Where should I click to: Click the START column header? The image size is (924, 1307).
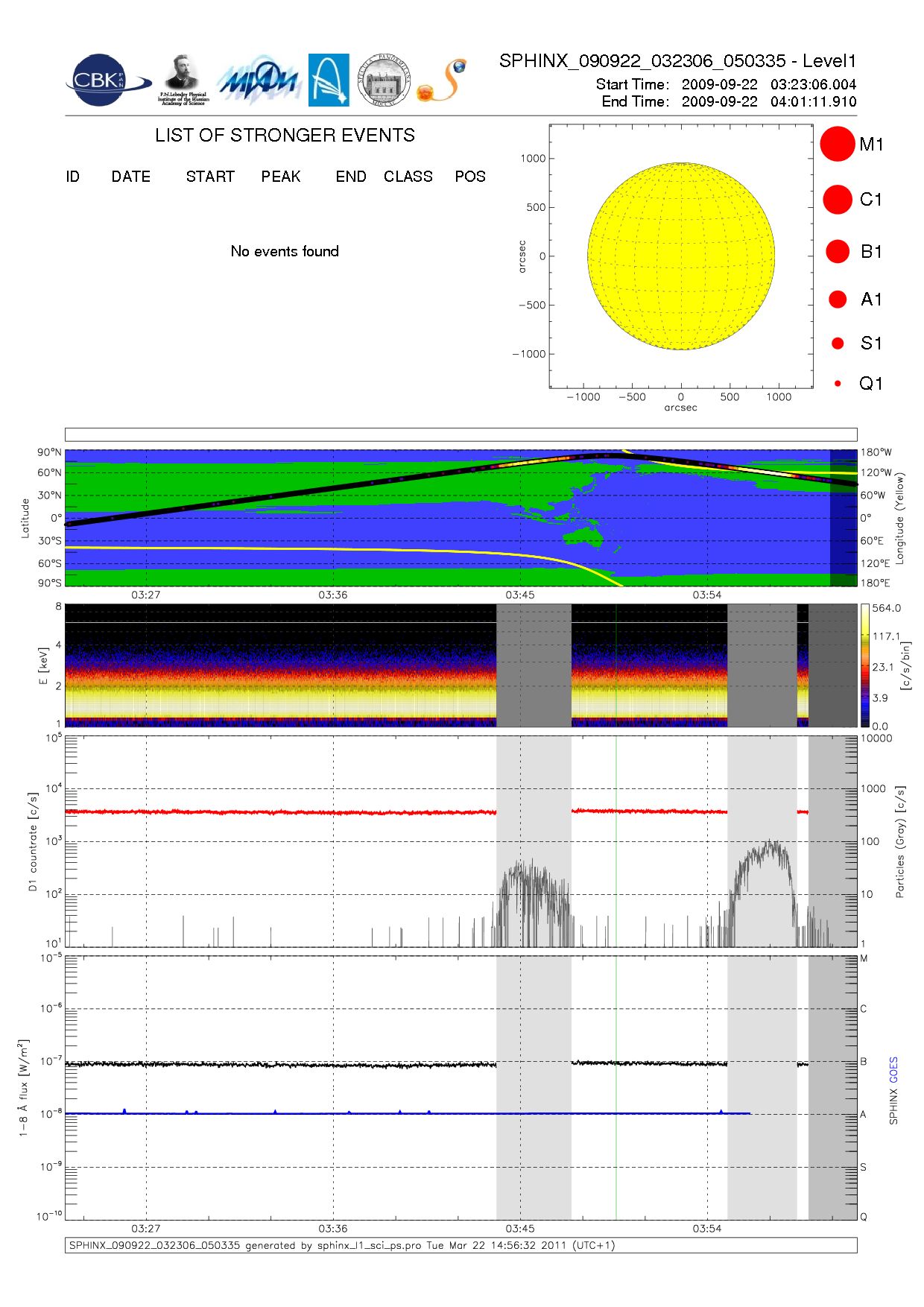pos(210,177)
